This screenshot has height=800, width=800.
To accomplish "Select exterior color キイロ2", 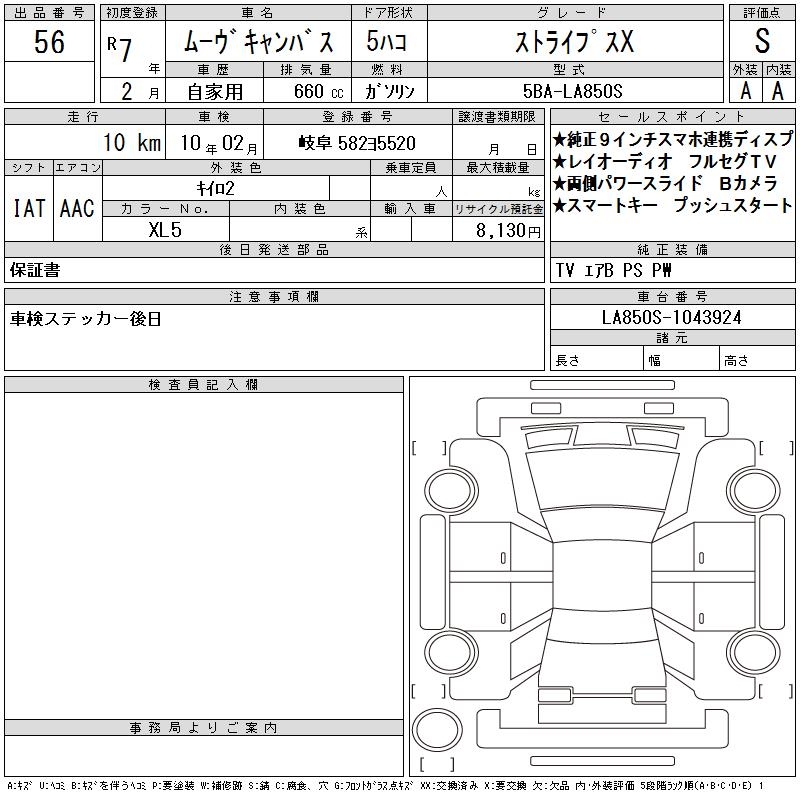I will (x=215, y=189).
